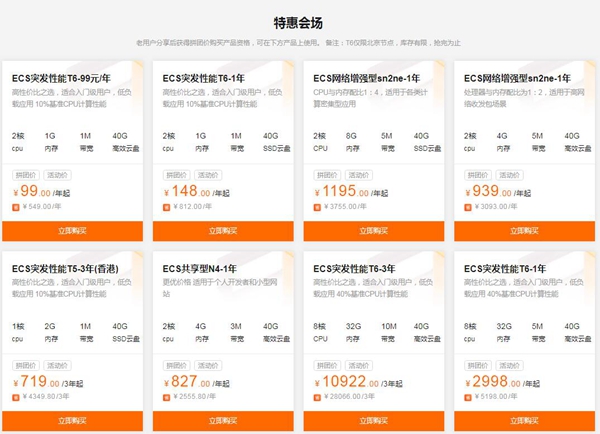The image size is (600, 434).
Task: Click 立即购买 for ECS共享型N4-1年
Action: [x=223, y=421]
